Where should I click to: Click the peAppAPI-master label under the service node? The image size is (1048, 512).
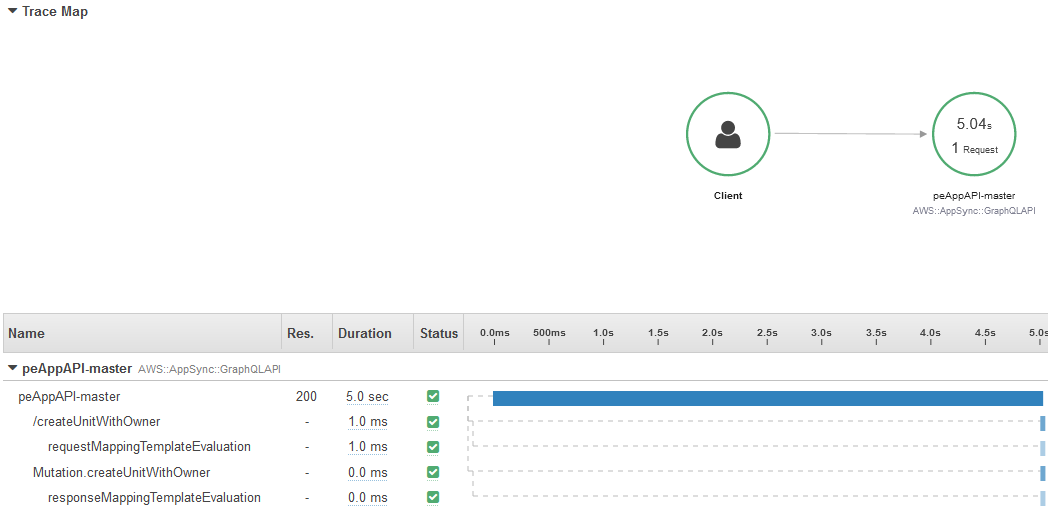pyautogui.click(x=974, y=196)
